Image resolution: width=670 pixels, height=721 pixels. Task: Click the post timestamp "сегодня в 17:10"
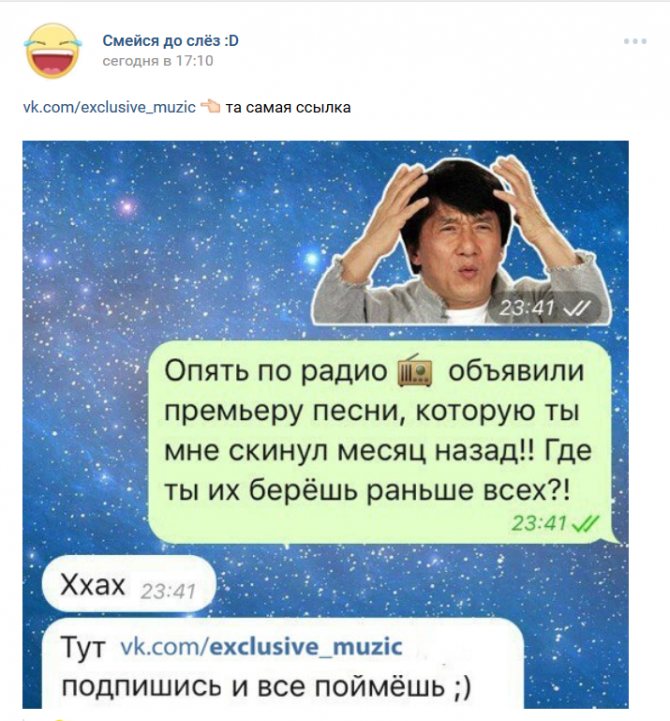(x=158, y=61)
